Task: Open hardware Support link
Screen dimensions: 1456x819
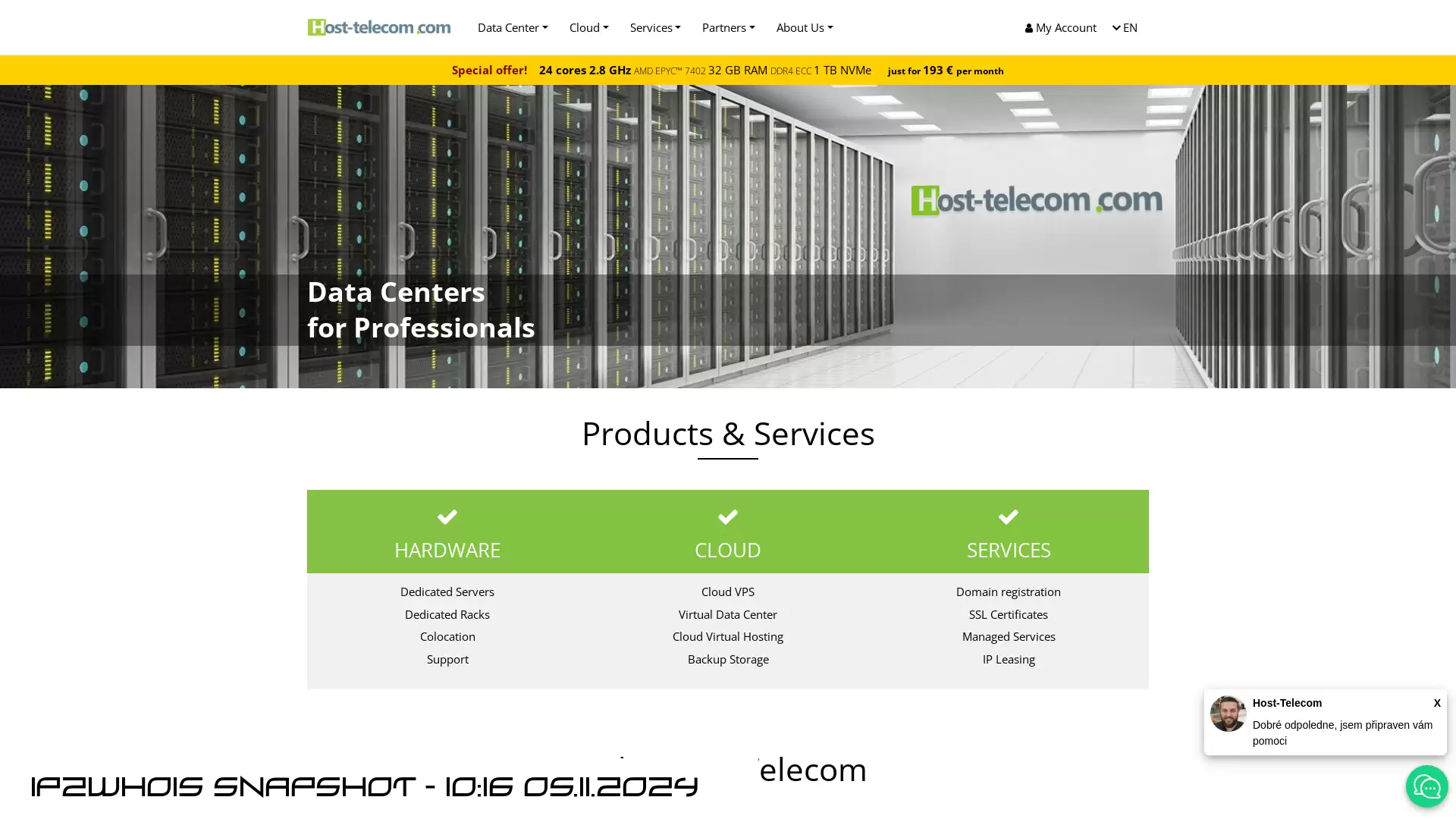Action: tap(447, 659)
